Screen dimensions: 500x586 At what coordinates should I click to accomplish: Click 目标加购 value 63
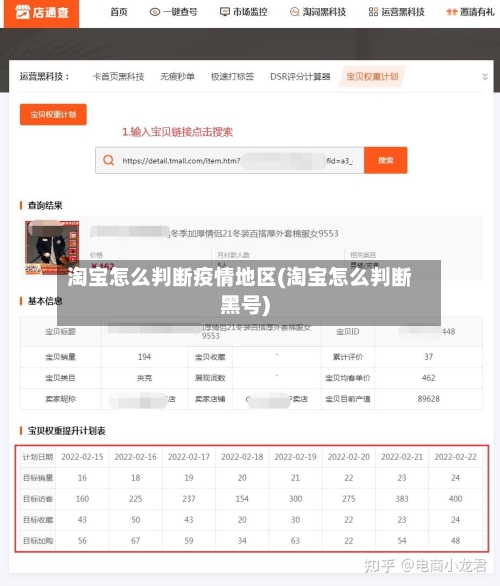point(295,540)
